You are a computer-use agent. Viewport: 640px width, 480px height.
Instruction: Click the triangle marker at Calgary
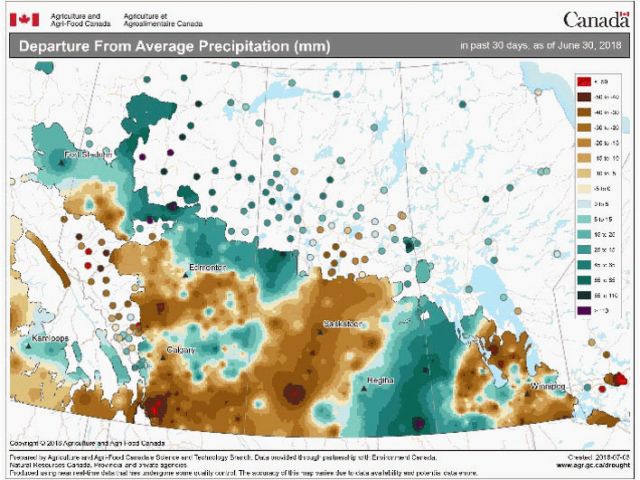(163, 358)
